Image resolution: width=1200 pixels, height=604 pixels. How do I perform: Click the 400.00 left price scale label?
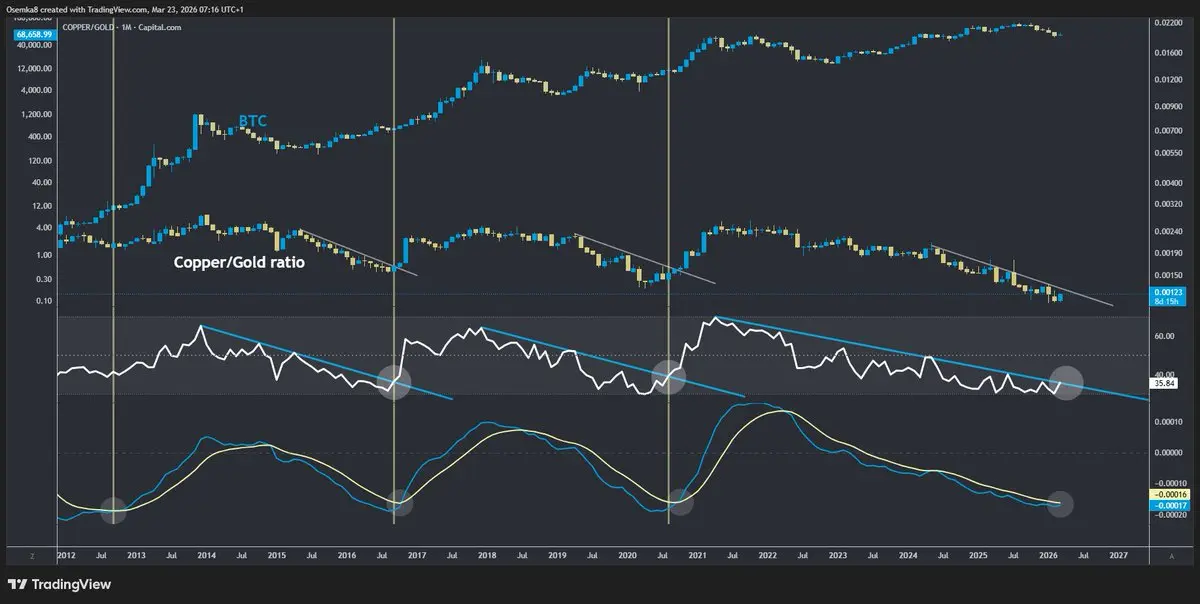[40, 137]
